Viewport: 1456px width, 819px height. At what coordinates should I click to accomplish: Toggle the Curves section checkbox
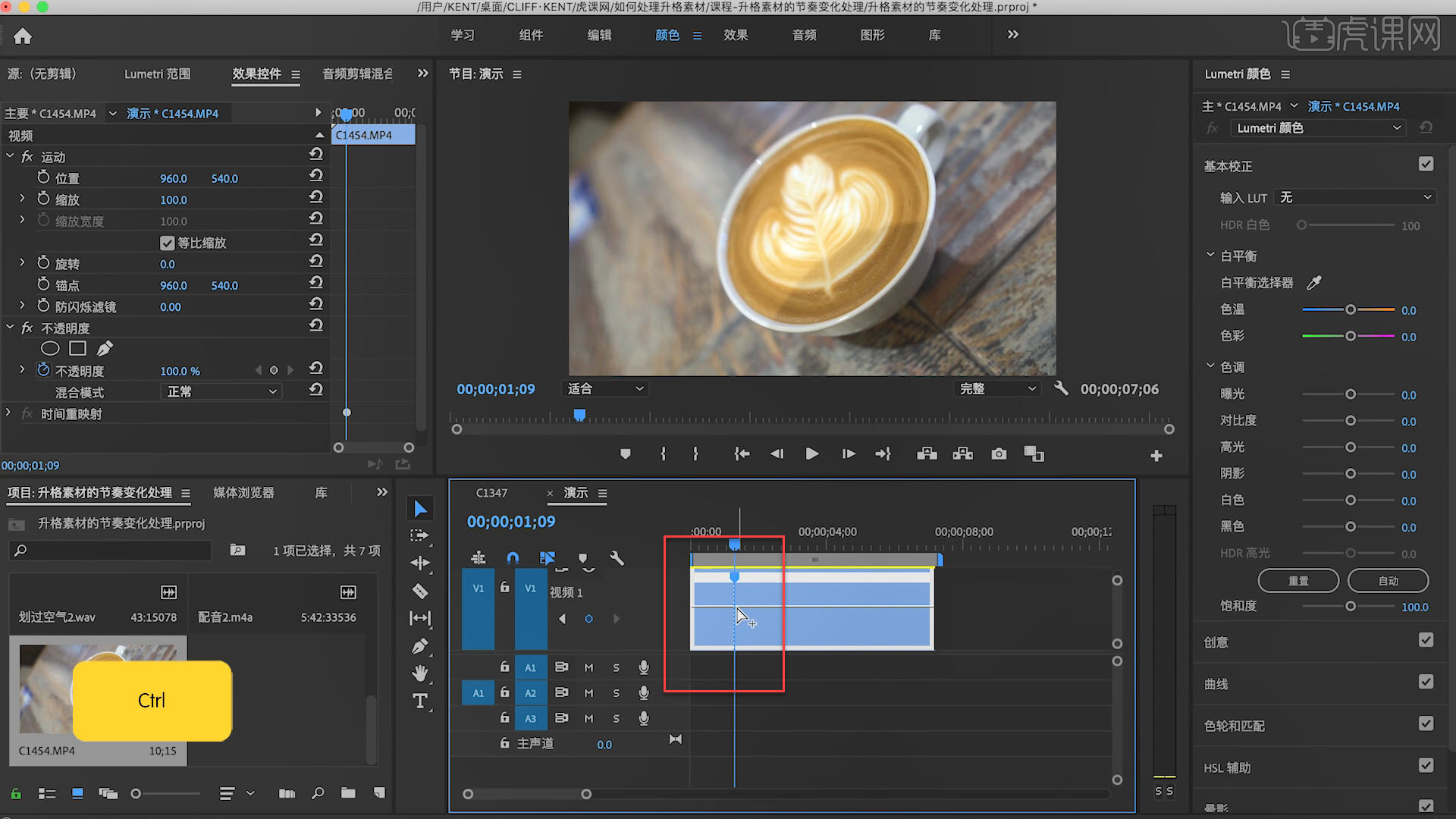coord(1426,682)
